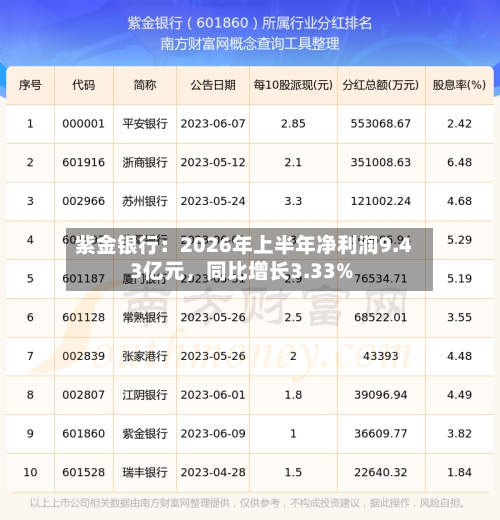This screenshot has height=520, width=500.
Task: Select the 公告日期 column header
Action: pos(213,85)
